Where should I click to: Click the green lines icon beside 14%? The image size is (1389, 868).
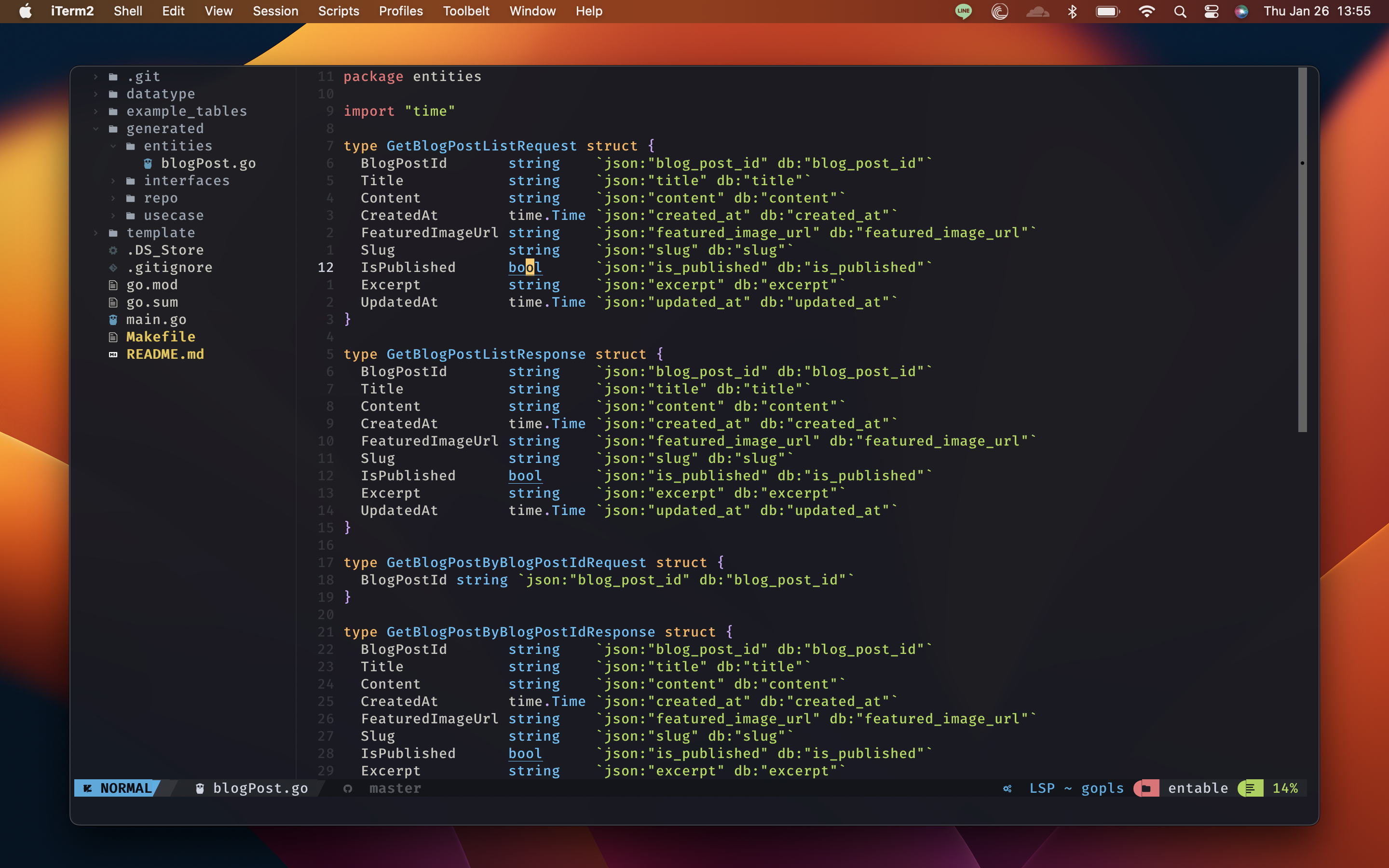1250,789
